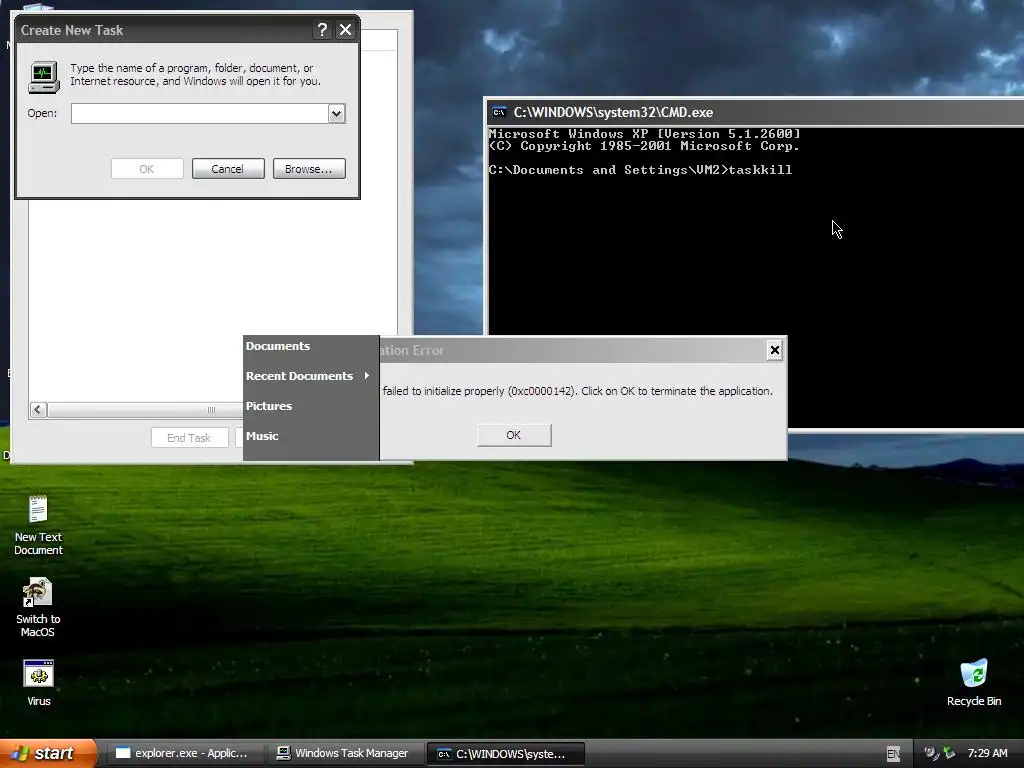This screenshot has height=768, width=1024.
Task: Click the taskkill command line in CMD
Action: (x=640, y=170)
